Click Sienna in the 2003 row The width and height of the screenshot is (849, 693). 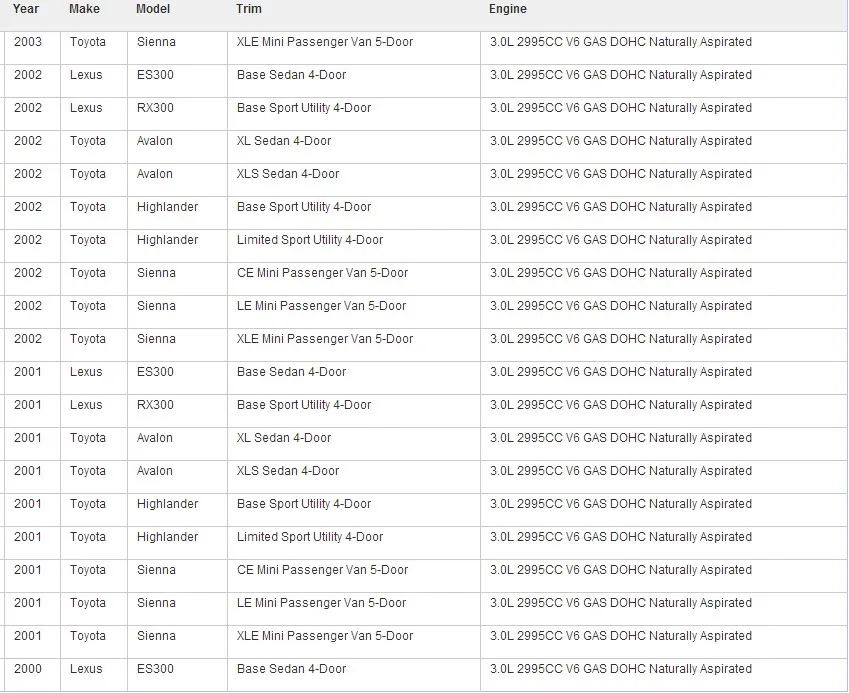pyautogui.click(x=156, y=42)
